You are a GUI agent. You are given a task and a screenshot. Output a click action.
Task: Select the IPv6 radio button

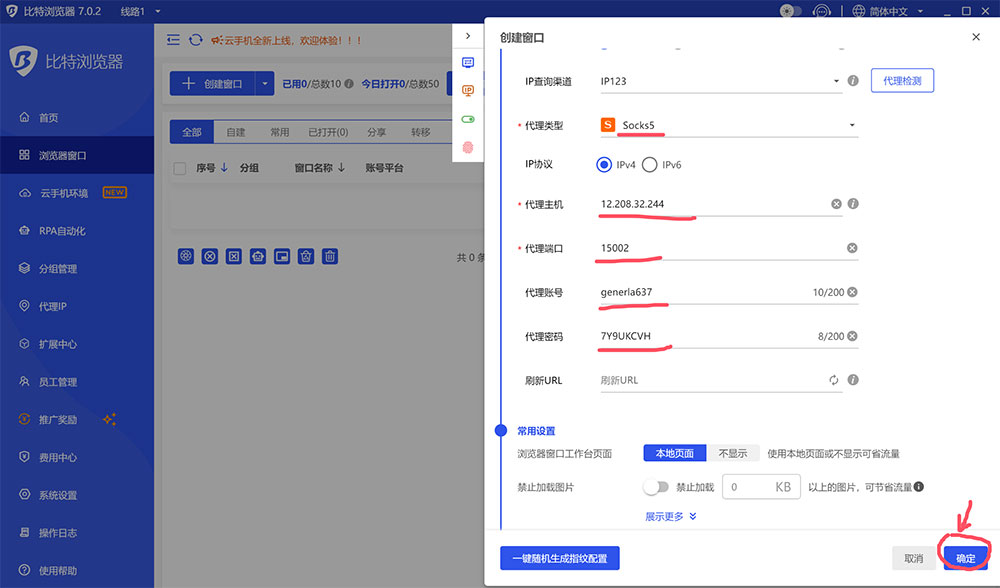click(x=649, y=165)
